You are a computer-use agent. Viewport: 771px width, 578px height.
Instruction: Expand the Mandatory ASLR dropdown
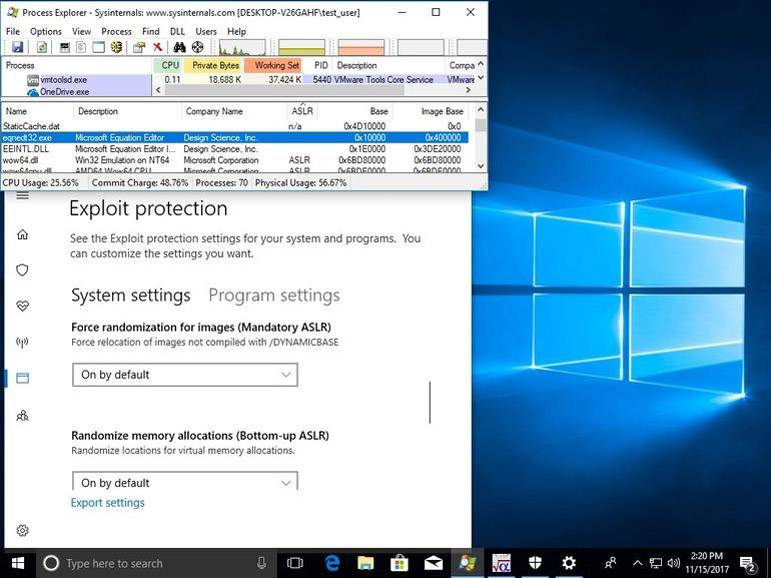(185, 375)
